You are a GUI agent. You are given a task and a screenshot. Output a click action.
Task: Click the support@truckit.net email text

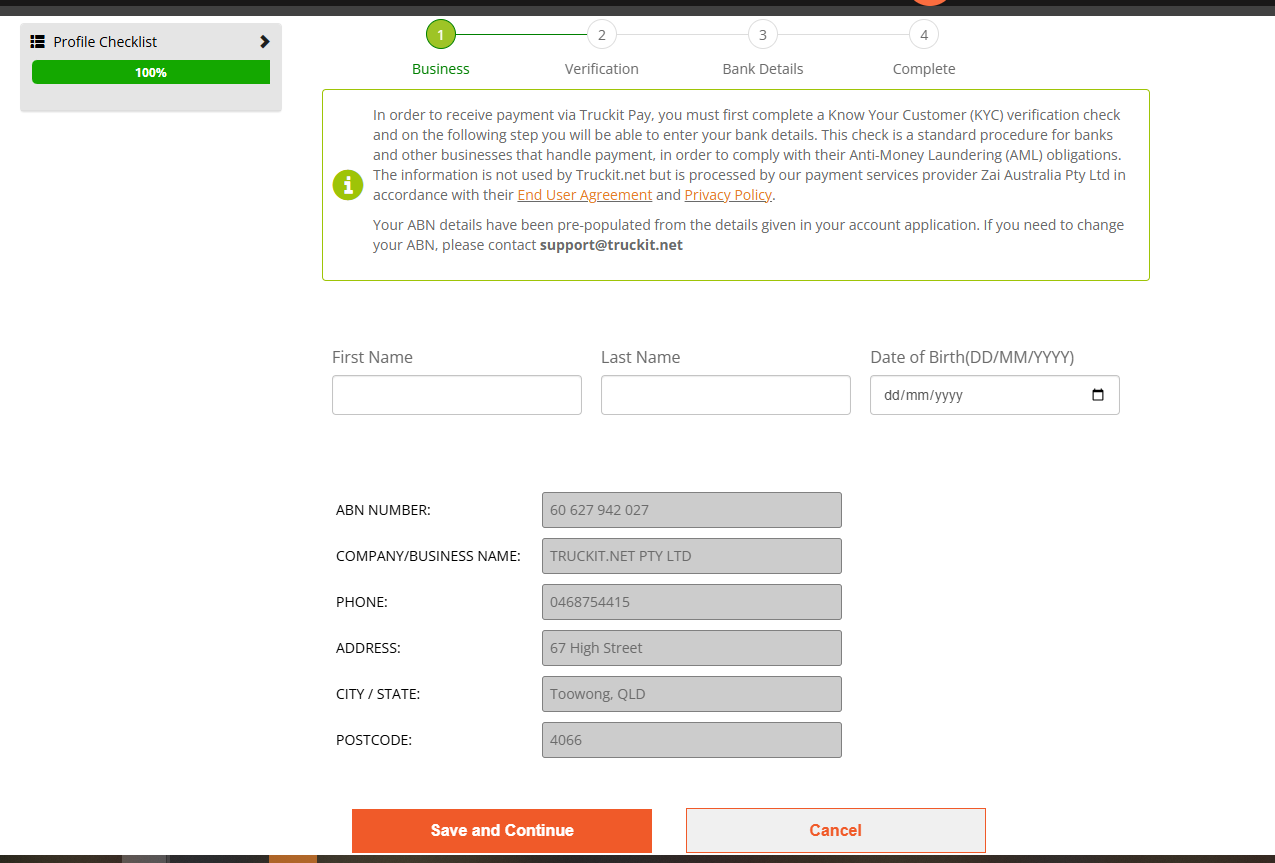coord(611,245)
